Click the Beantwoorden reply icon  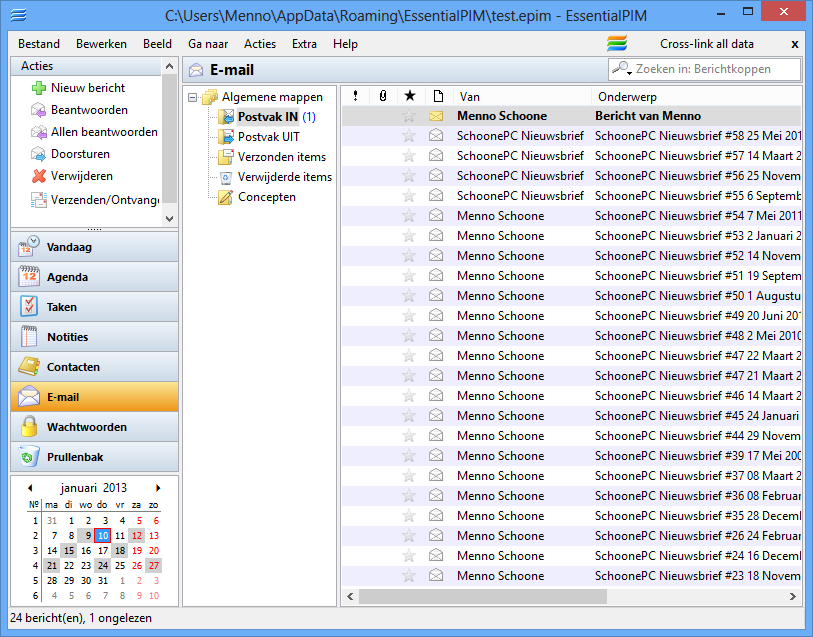[38, 110]
